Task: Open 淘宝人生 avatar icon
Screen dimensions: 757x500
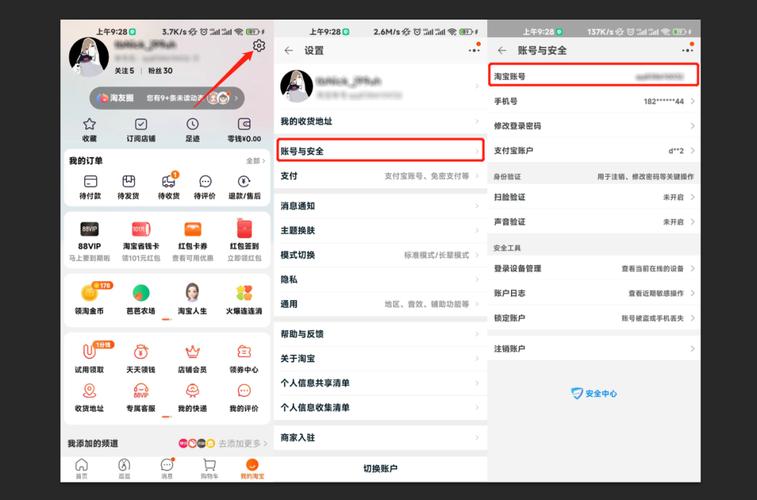Action: (193, 292)
